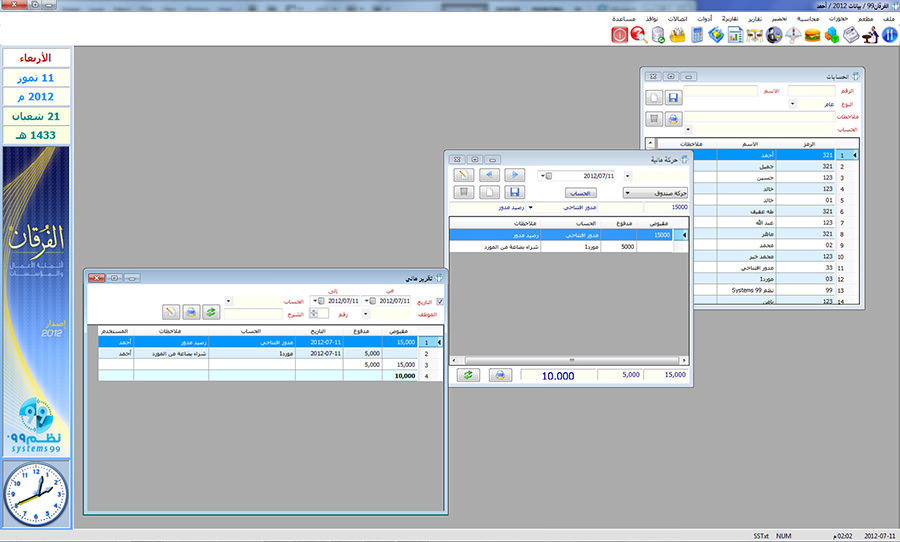The height and width of the screenshot is (542, 900).
Task: Print from bottom of financial movement window
Action: (x=500, y=375)
